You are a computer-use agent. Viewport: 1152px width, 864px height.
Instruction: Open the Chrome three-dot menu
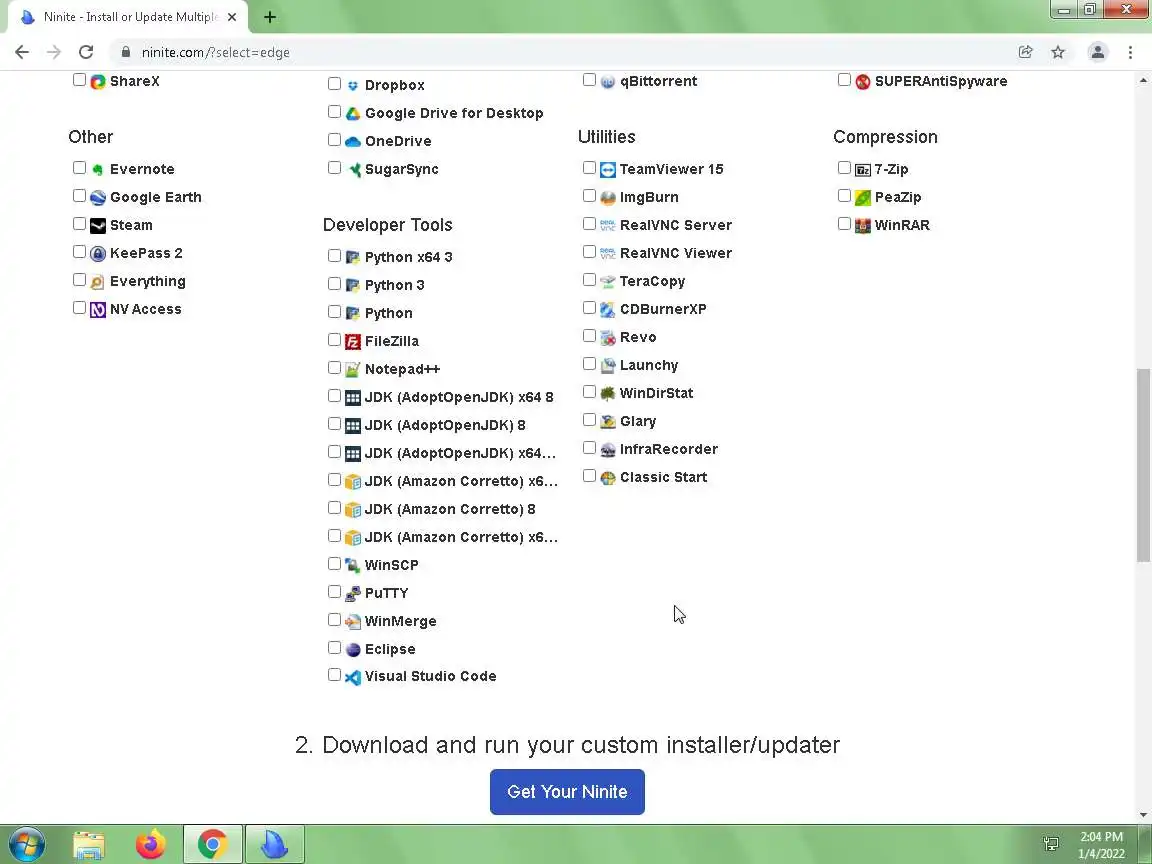pyautogui.click(x=1130, y=52)
